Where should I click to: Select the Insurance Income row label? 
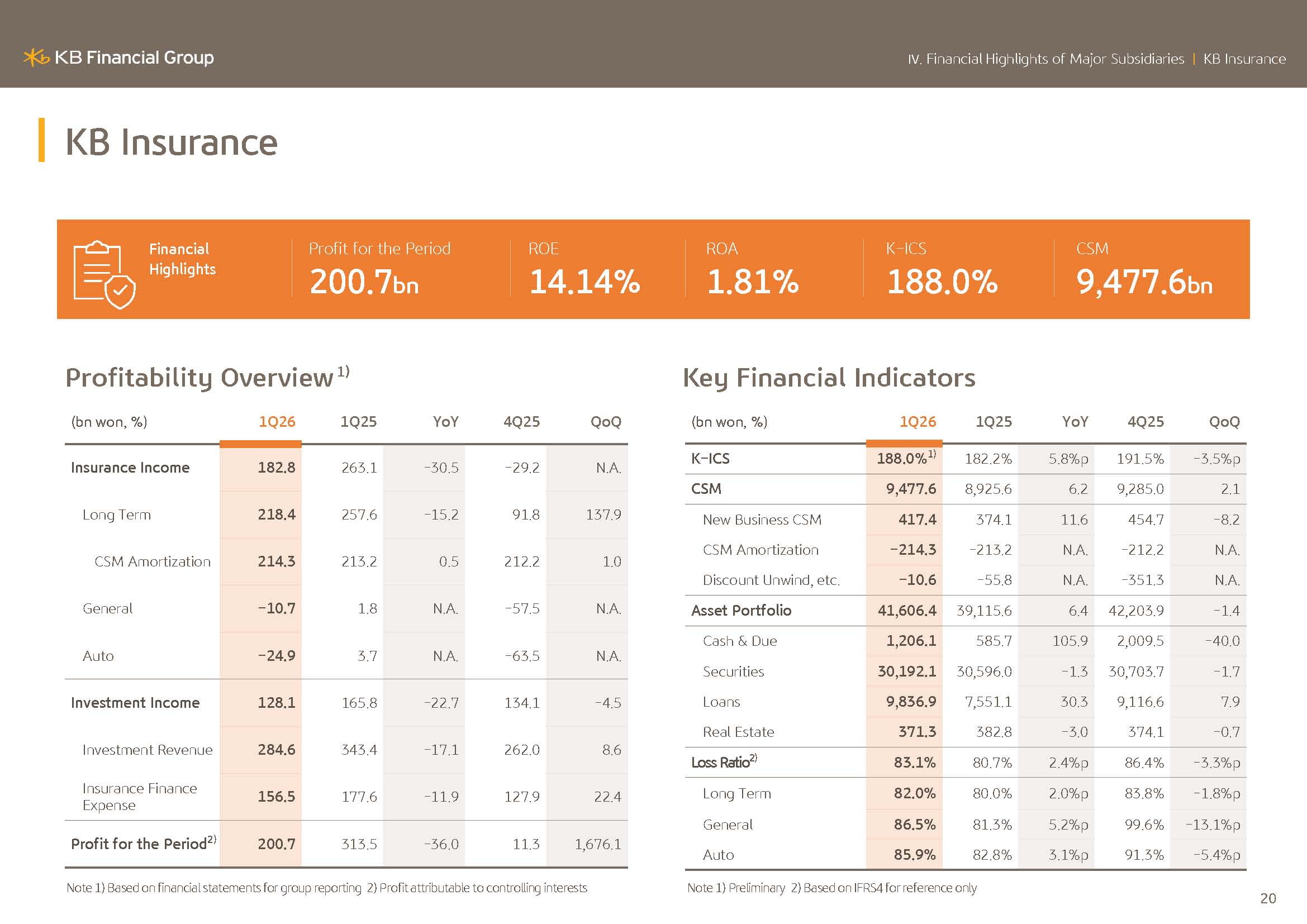pyautogui.click(x=130, y=468)
